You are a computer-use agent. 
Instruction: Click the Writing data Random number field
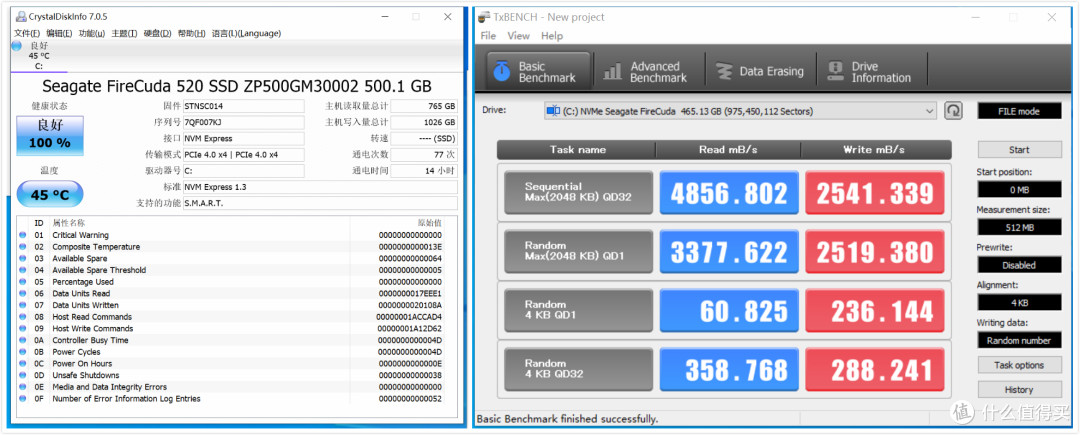pos(1019,340)
